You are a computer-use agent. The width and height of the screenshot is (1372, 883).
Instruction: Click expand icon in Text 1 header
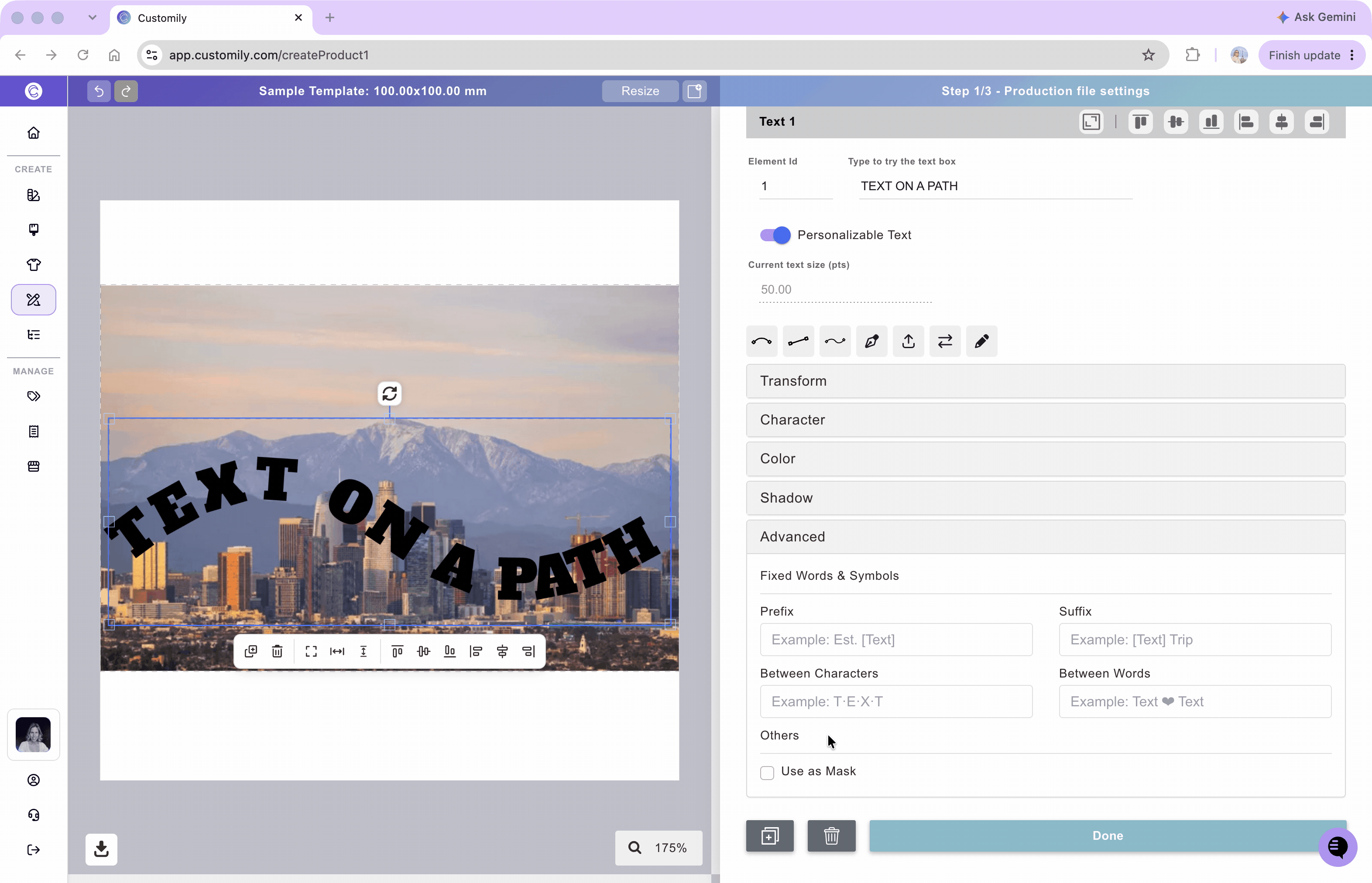tap(1091, 122)
